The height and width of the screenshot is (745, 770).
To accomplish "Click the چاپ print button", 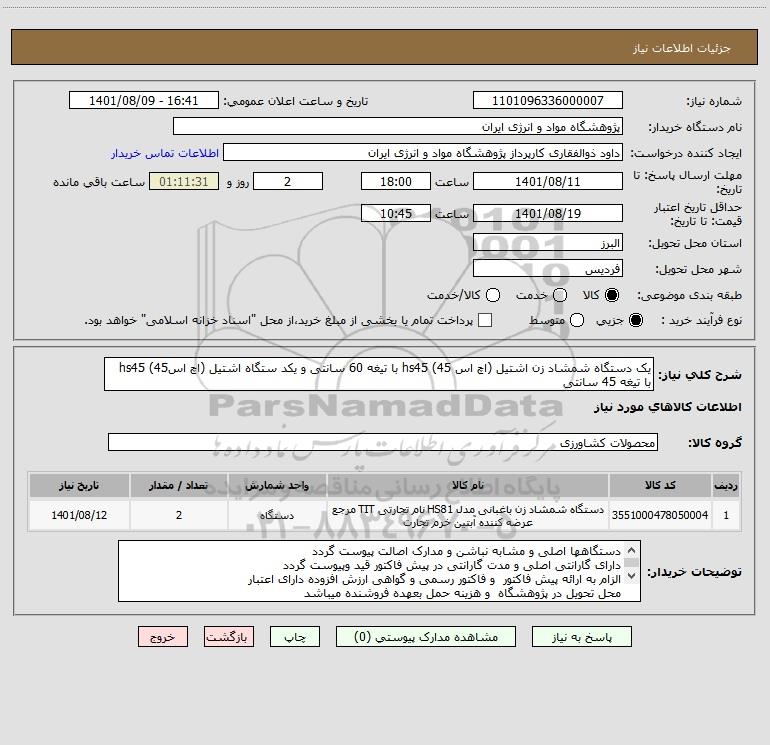I will [x=295, y=637].
